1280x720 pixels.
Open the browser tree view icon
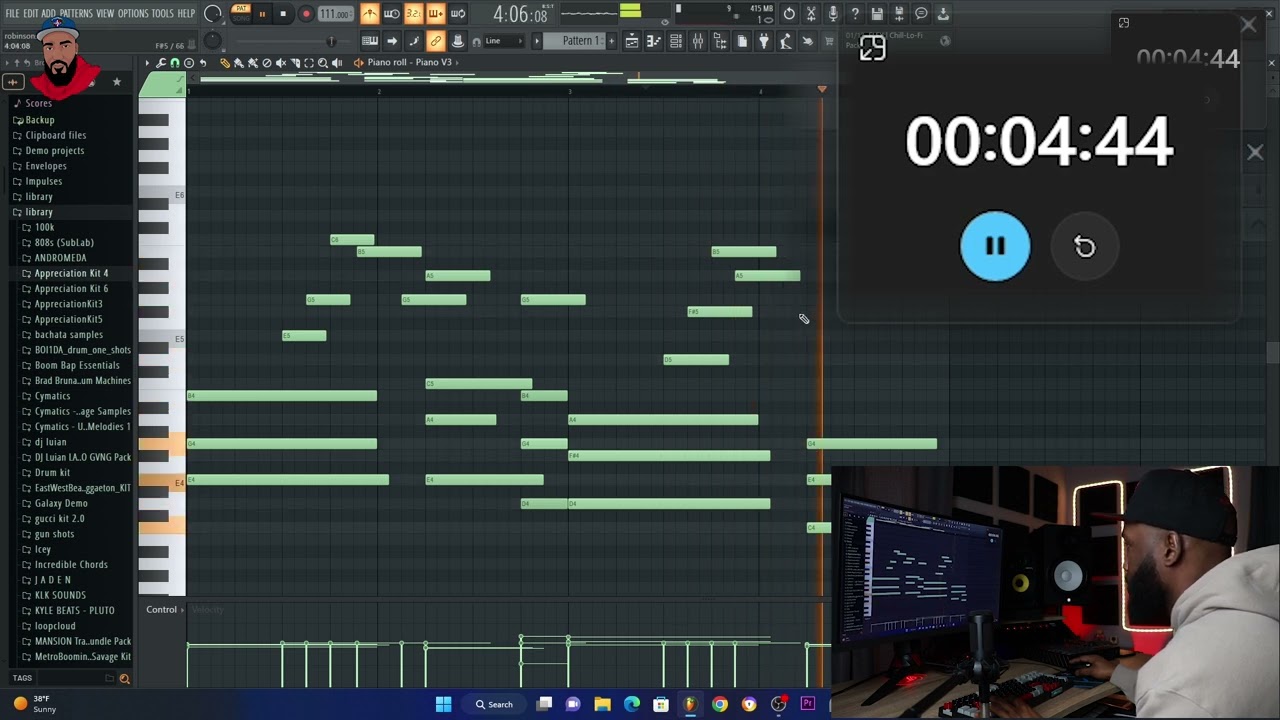720,41
